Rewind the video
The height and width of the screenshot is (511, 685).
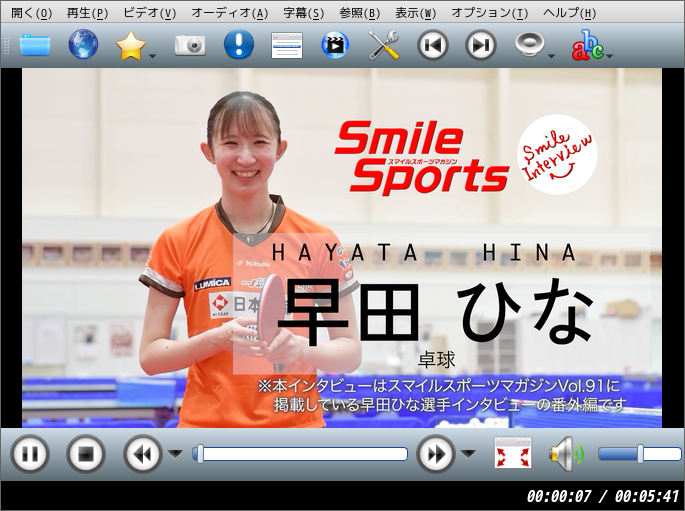point(143,454)
